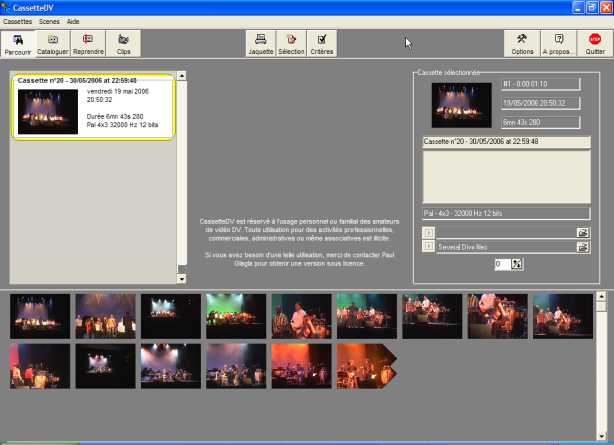Click the 'vendredi 19 mai 2006' text
The height and width of the screenshot is (445, 614).
[117, 91]
